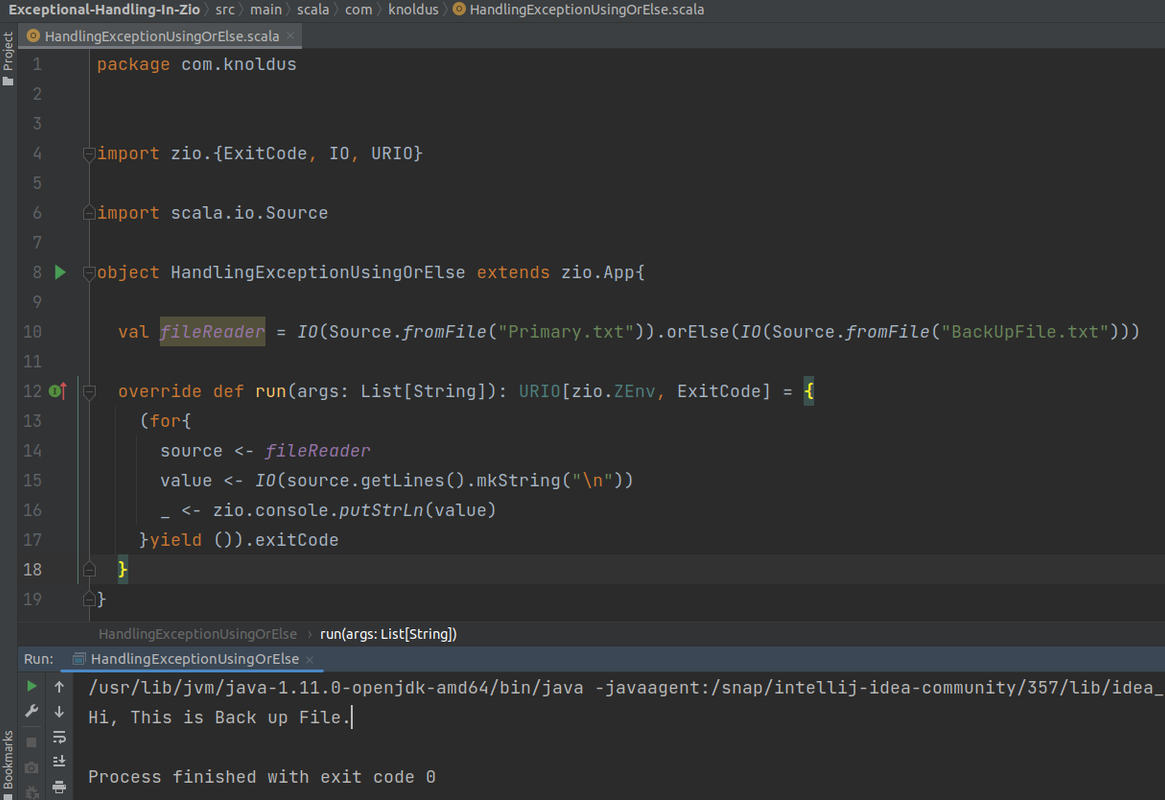Image resolution: width=1165 pixels, height=800 pixels.
Task: Click the dump threads camera icon
Action: pyautogui.click(x=31, y=767)
